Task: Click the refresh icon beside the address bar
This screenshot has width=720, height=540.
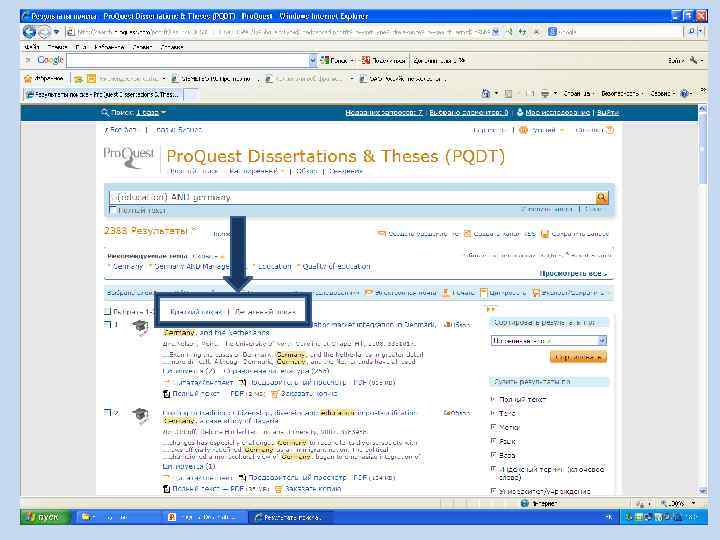Action: click(522, 32)
